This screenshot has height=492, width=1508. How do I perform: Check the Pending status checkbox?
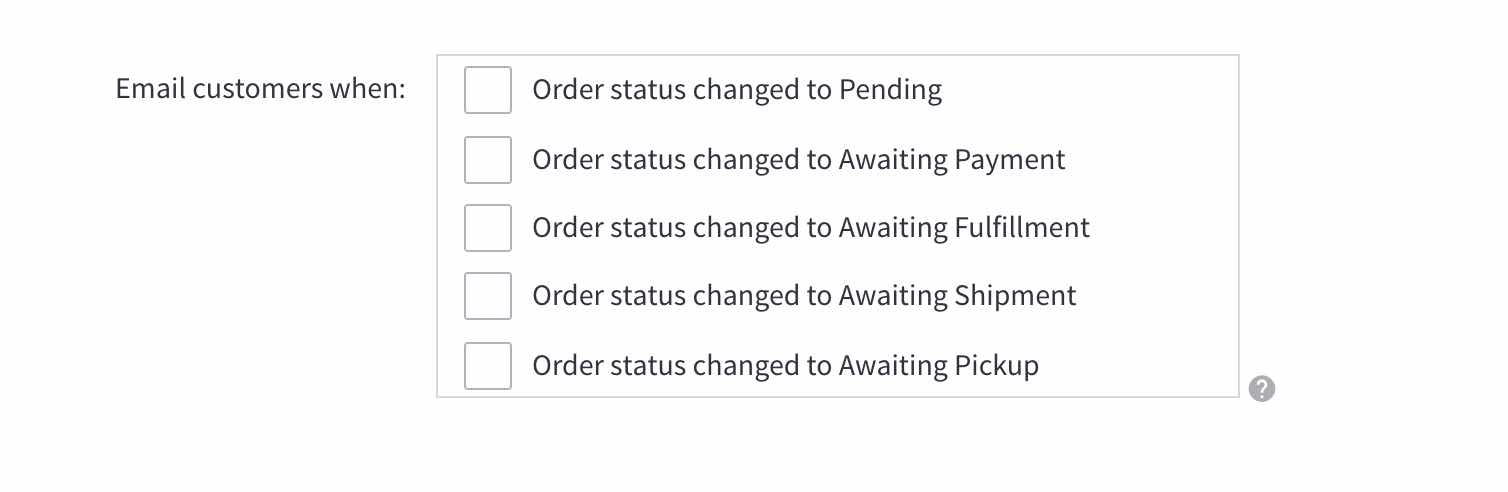(x=488, y=91)
